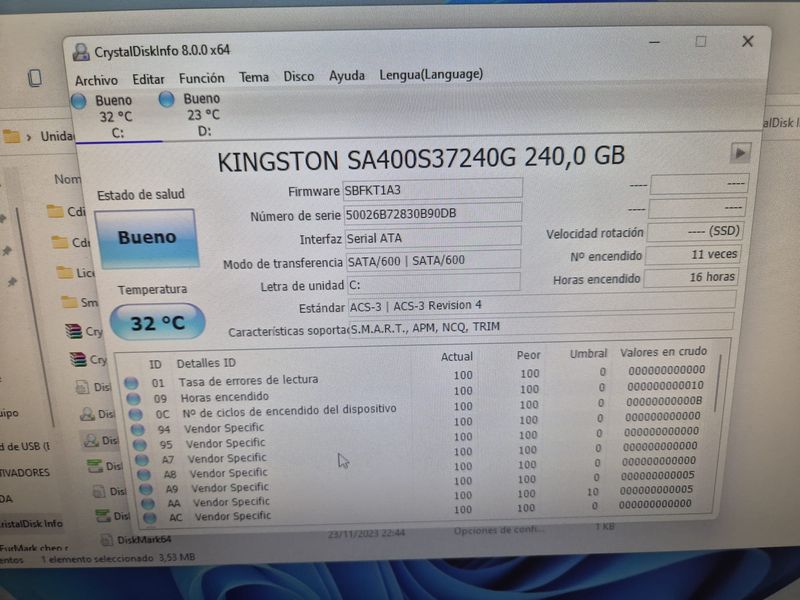Screen dimensions: 800x600
Task: Click status dot for attribute 09
Action: point(133,398)
